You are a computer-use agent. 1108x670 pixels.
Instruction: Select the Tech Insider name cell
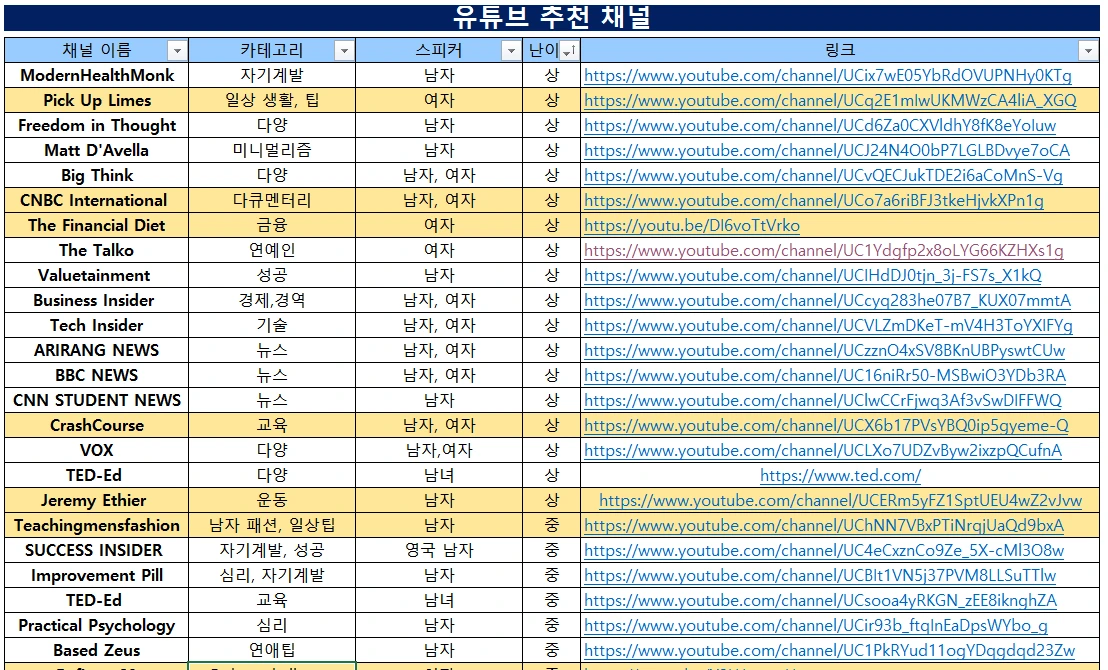point(97,326)
